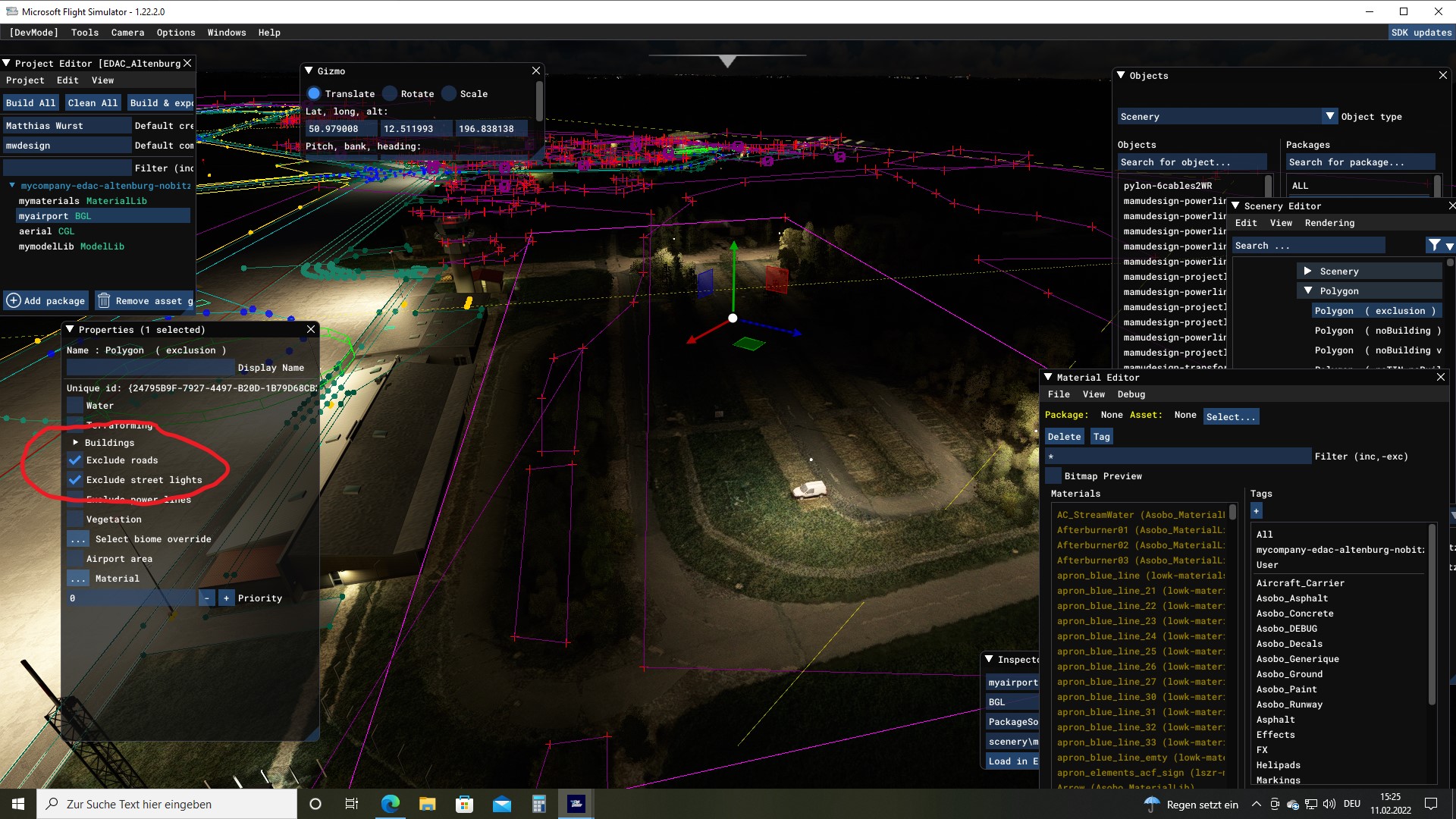
Task: Collapse the Material Editor window
Action: [1048, 377]
